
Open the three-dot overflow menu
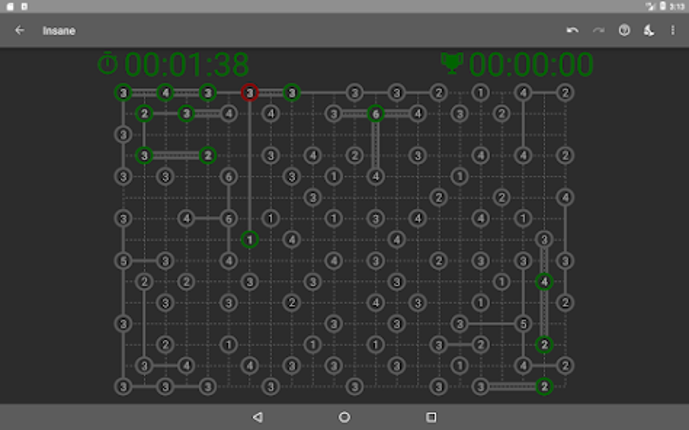coord(672,30)
